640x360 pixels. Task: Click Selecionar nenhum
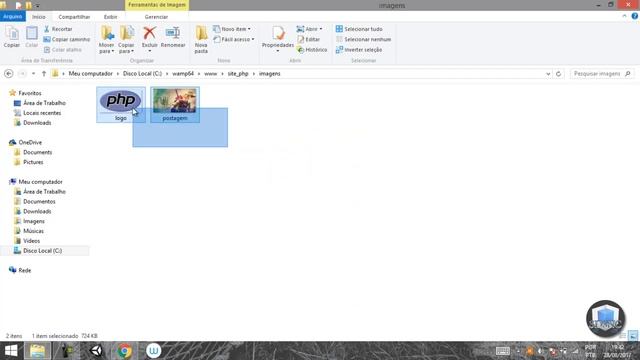click(x=363, y=39)
